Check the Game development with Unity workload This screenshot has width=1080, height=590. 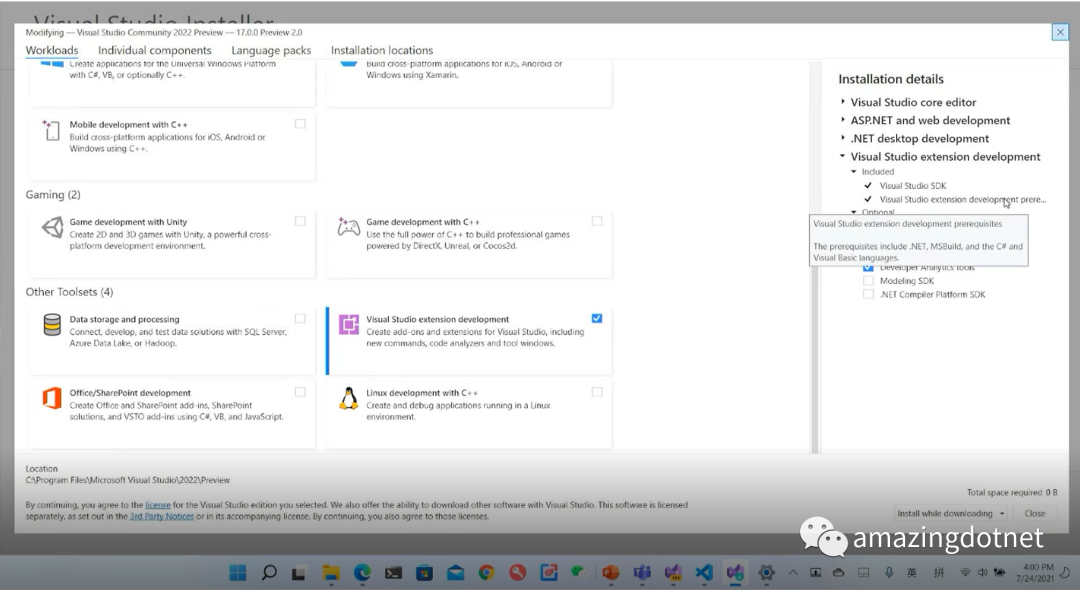300,221
